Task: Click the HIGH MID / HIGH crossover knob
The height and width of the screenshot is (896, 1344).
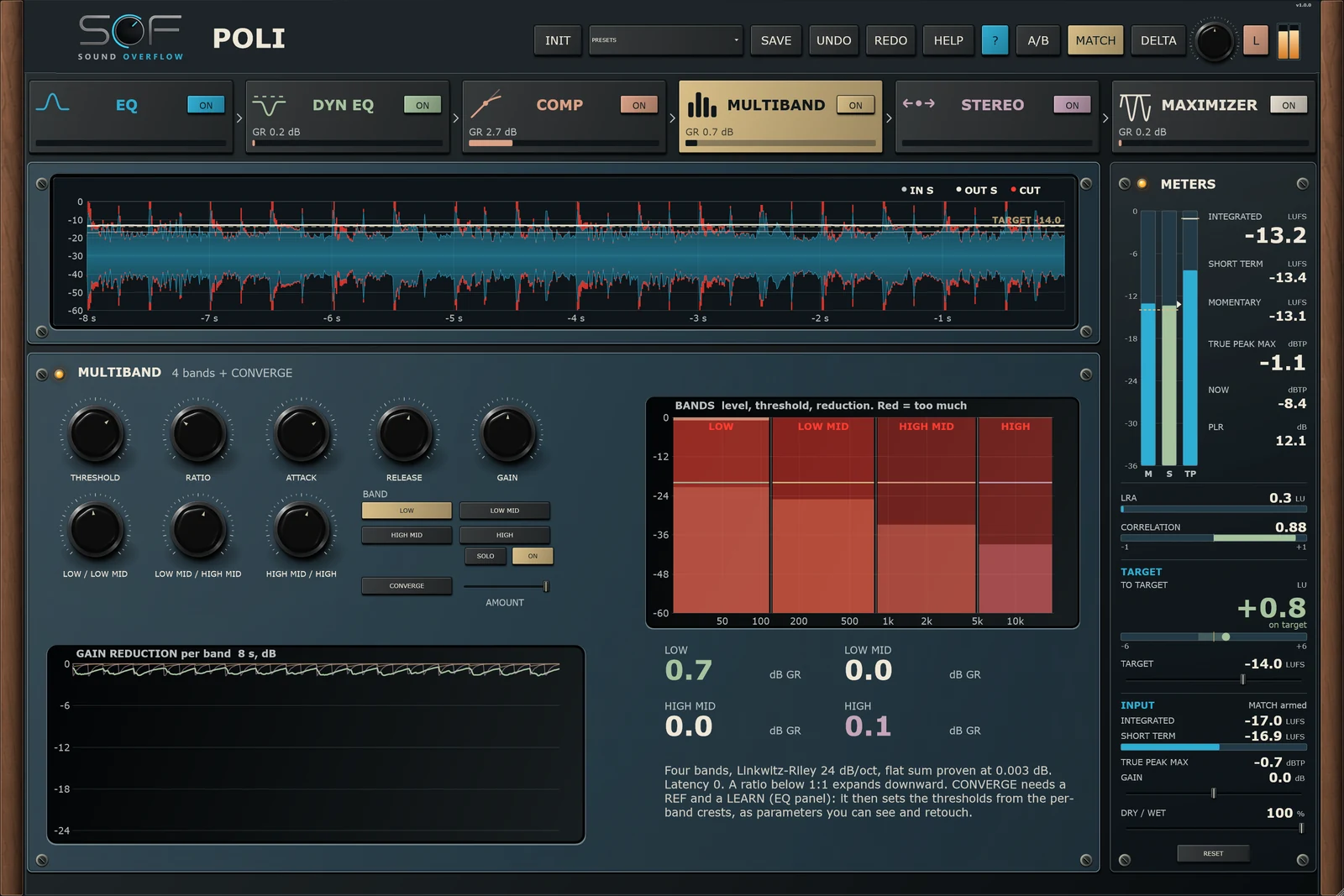Action: (302, 530)
